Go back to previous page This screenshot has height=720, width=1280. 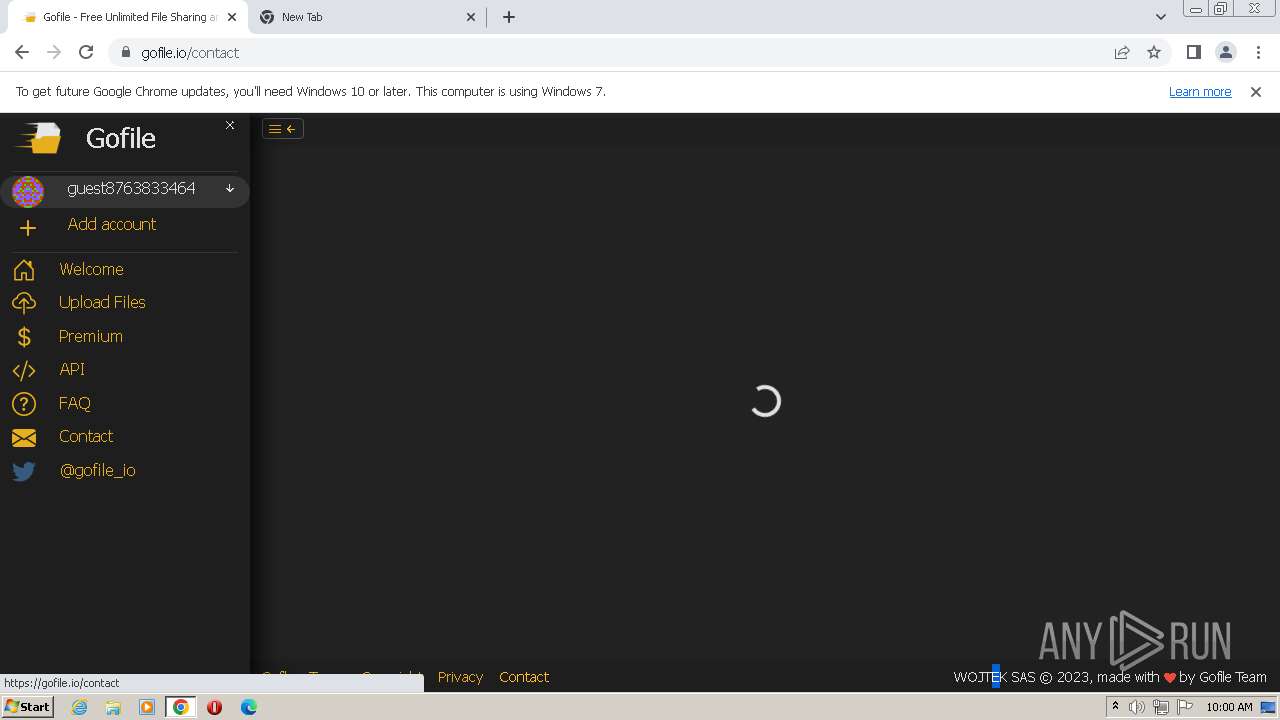pos(22,52)
